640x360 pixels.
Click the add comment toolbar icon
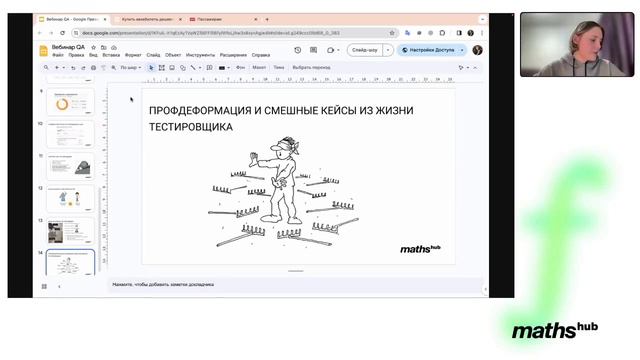click(210, 68)
